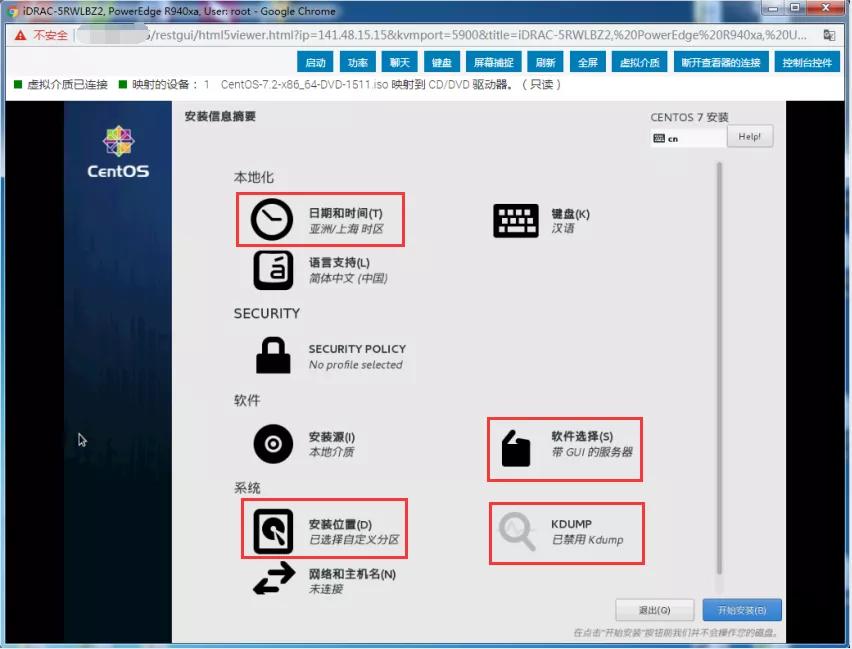This screenshot has width=852, height=649.
Task: Toggle the 全屏 fullscreen mode
Action: 587,61
